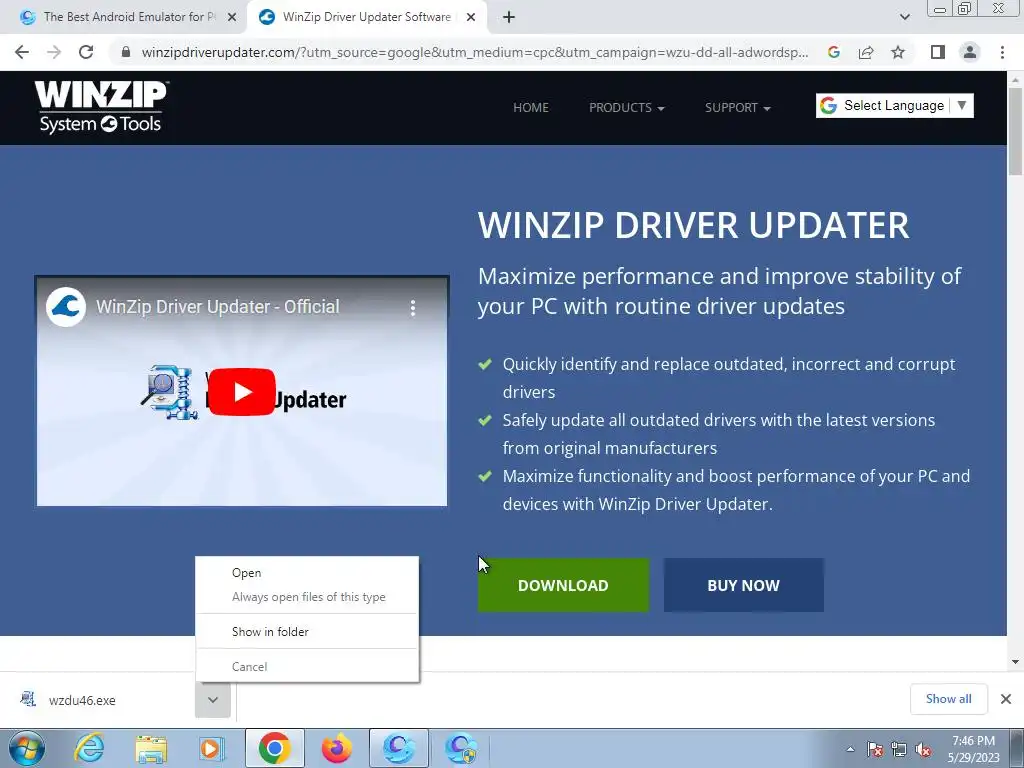Switch to The Best Android Emulator tab
This screenshot has width=1024, height=768.
[x=124, y=17]
